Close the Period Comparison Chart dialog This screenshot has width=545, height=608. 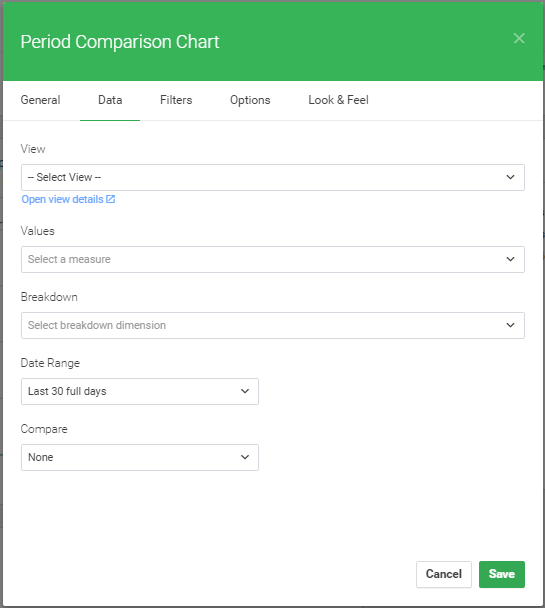(519, 38)
